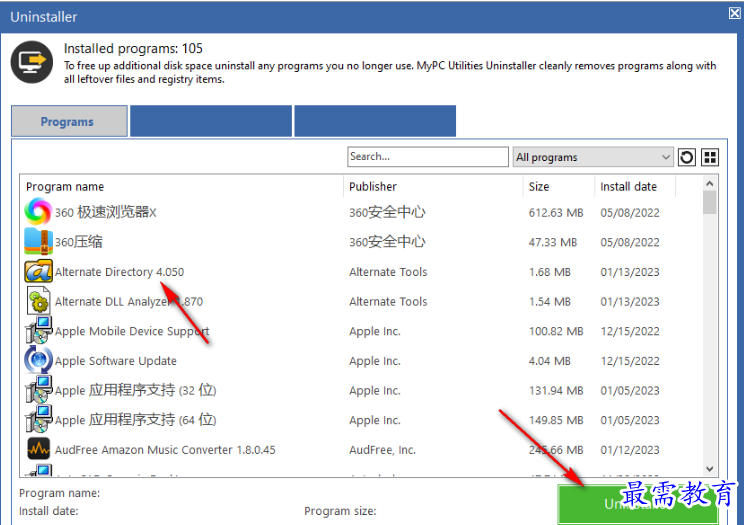Click the refresh program list icon

(686, 157)
